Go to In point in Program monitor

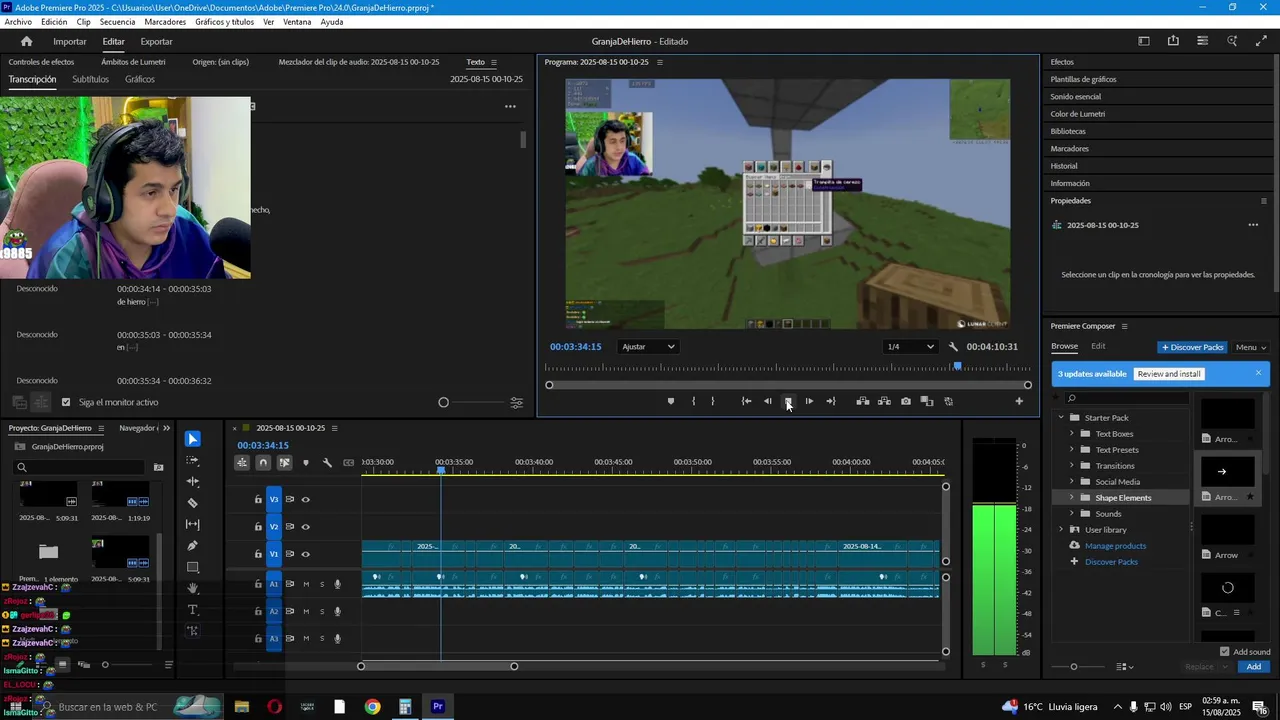click(x=746, y=401)
